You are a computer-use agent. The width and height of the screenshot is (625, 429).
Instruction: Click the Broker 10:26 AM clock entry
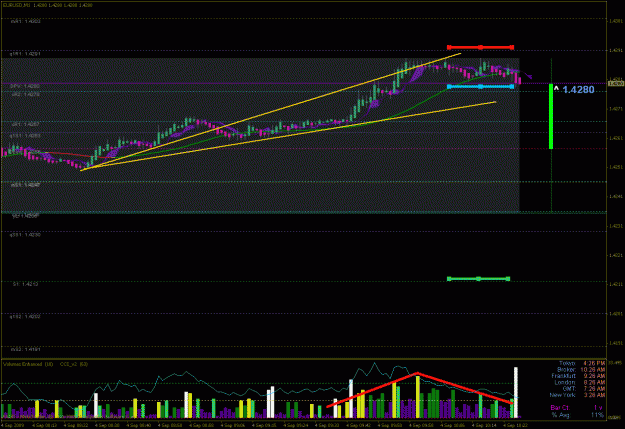[x=581, y=370]
